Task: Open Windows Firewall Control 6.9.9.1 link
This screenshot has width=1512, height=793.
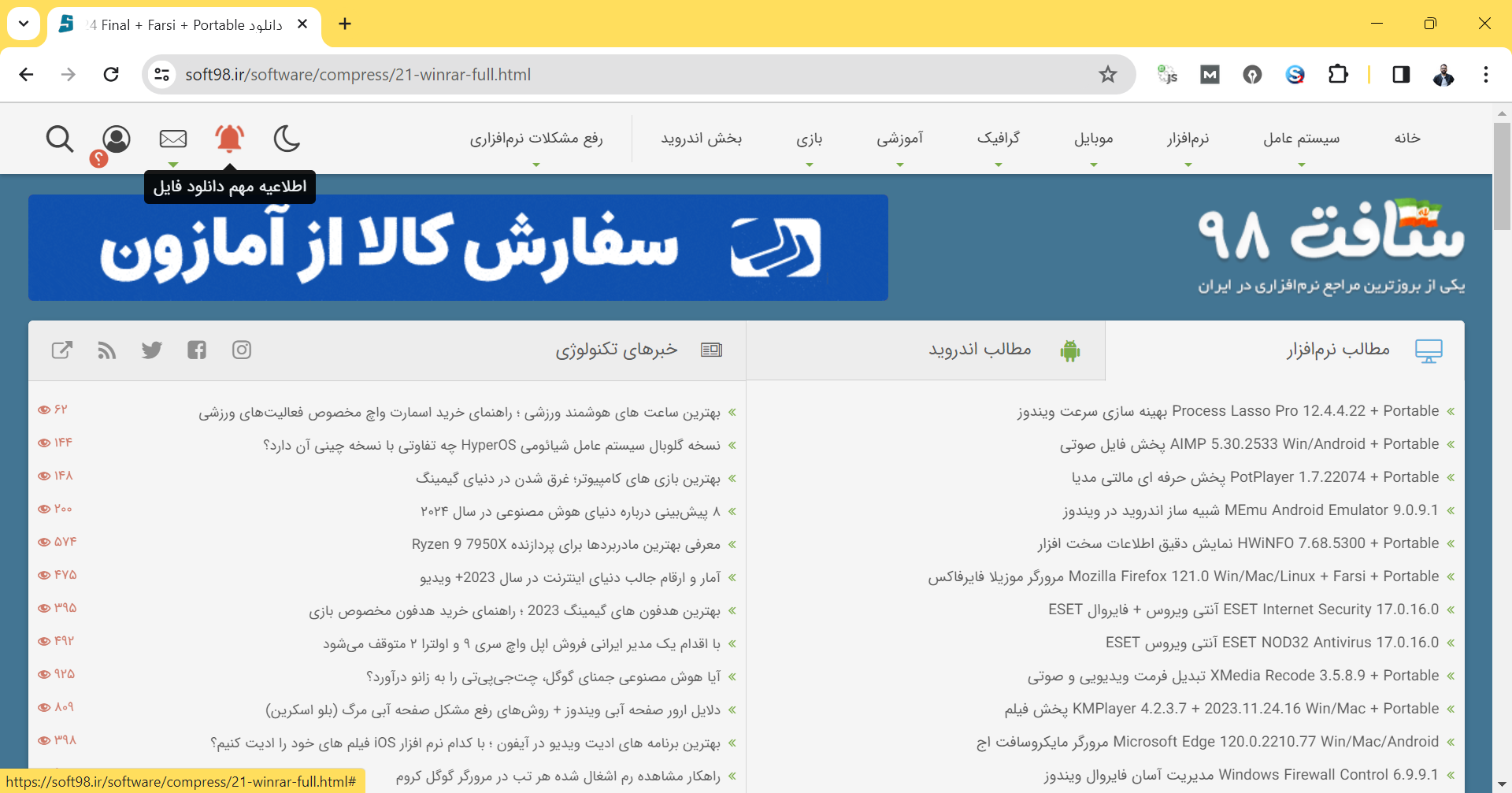Action: [x=1241, y=775]
